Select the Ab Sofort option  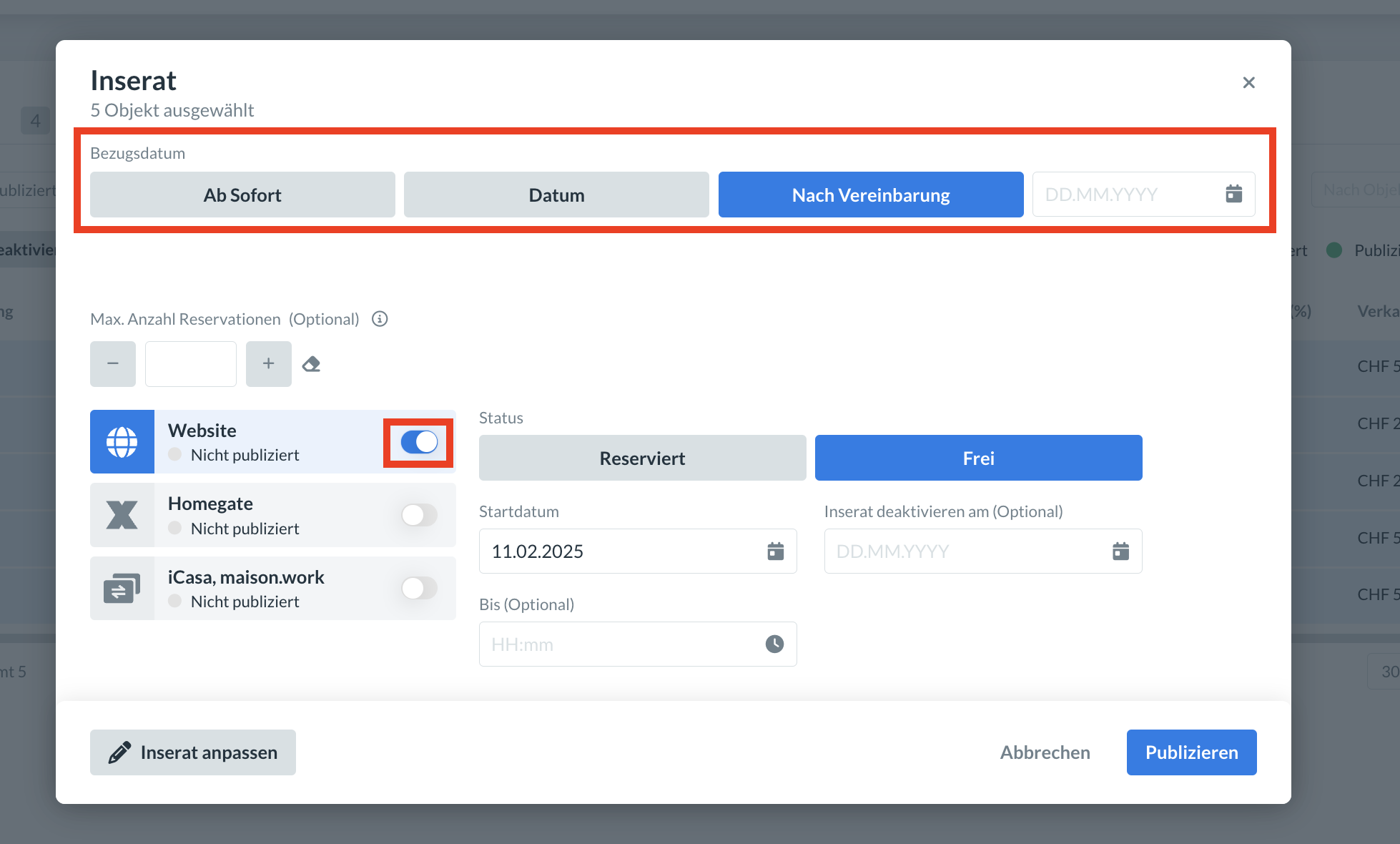(242, 195)
